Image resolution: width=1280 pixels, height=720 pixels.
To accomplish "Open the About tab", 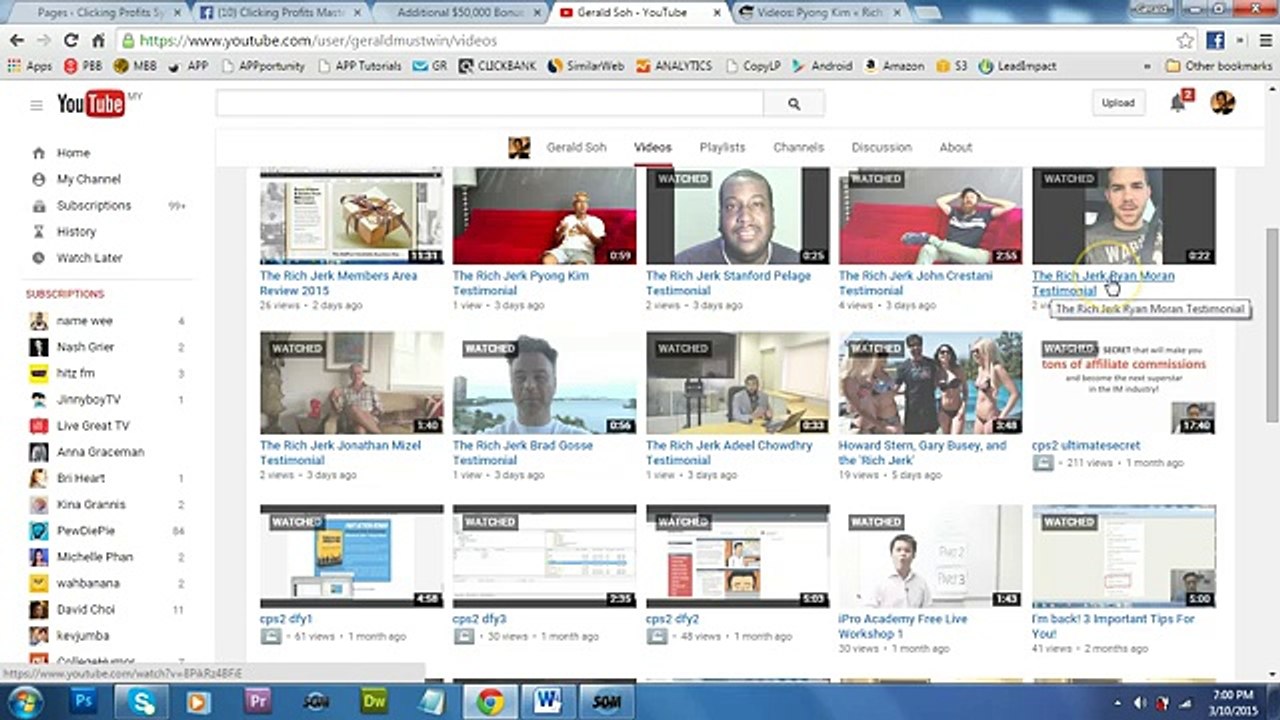I will [x=955, y=147].
